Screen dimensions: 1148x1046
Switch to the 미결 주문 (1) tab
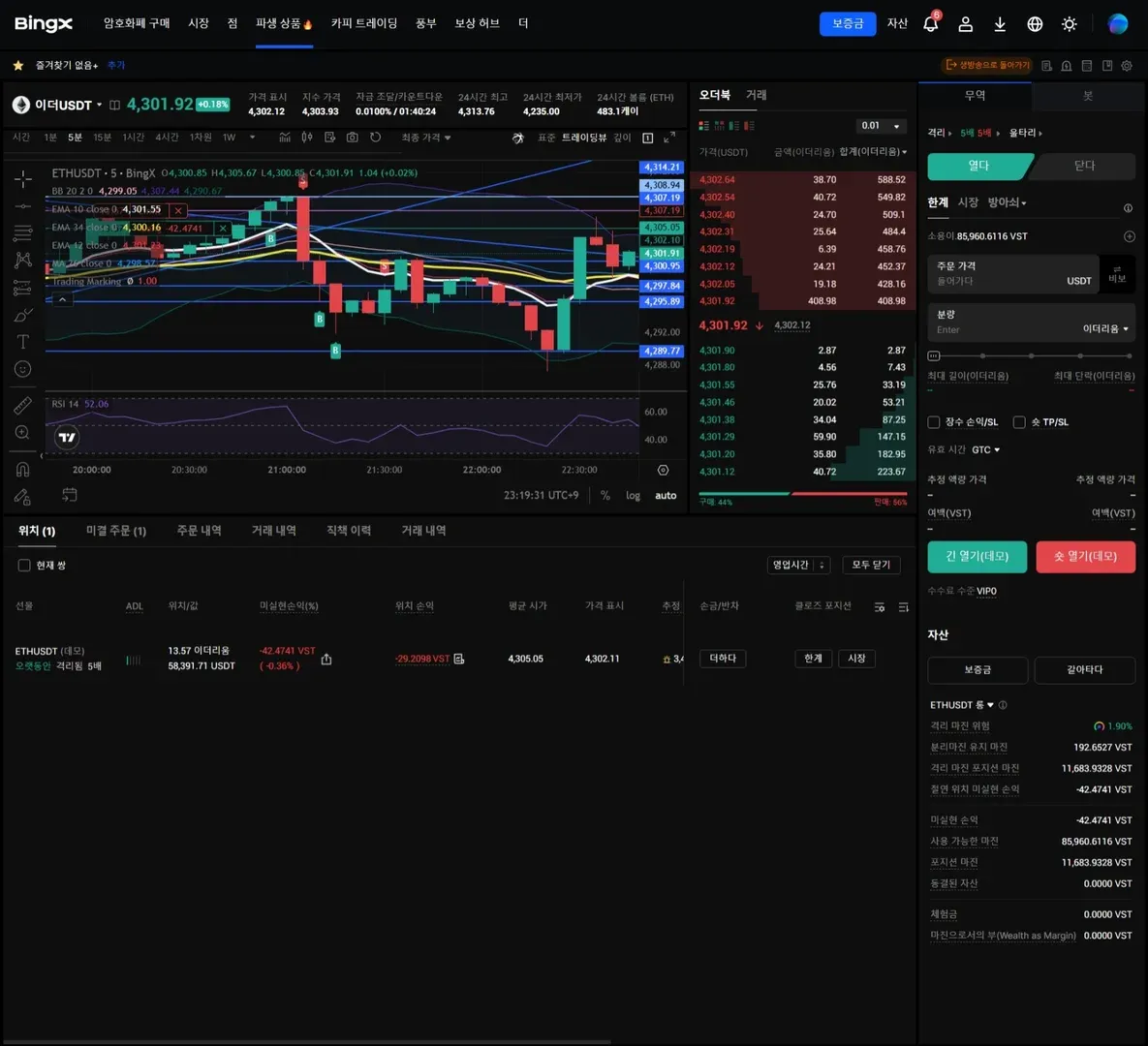click(x=115, y=531)
